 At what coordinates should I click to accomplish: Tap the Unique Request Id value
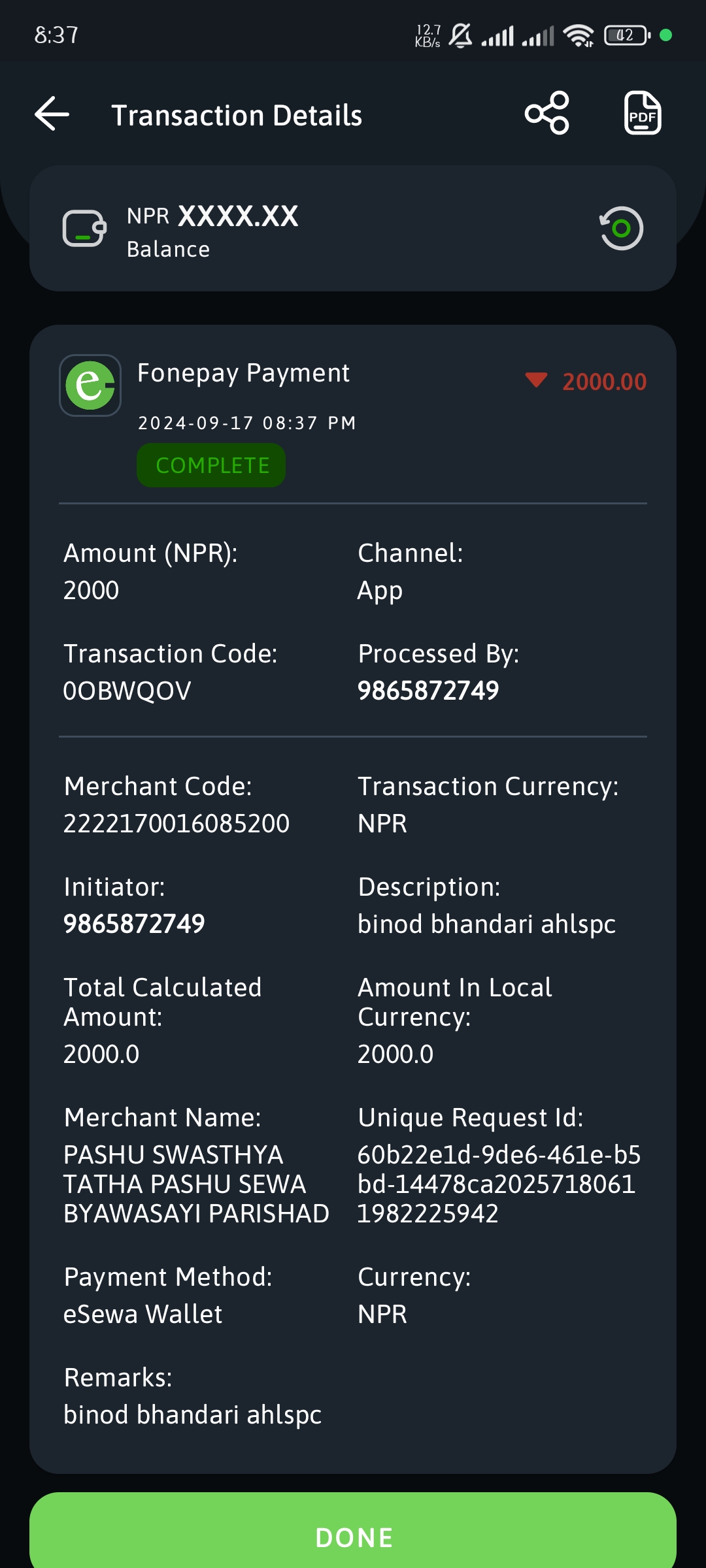[x=499, y=1184]
